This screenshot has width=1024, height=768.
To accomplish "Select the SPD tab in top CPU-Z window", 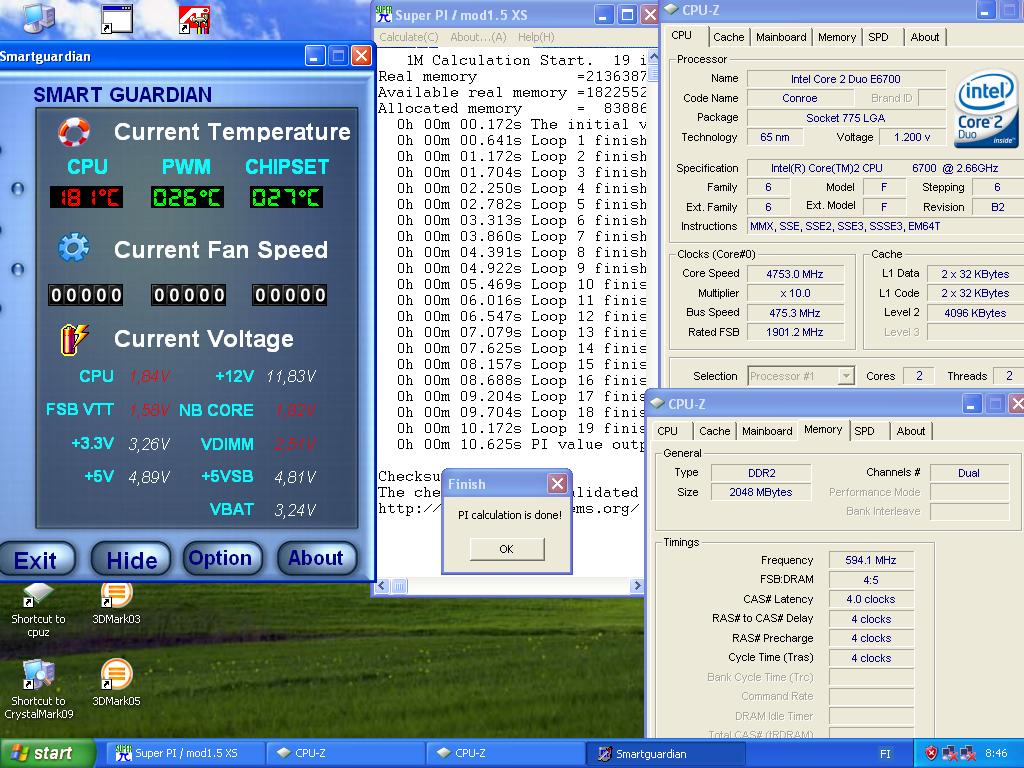I will click(x=878, y=37).
